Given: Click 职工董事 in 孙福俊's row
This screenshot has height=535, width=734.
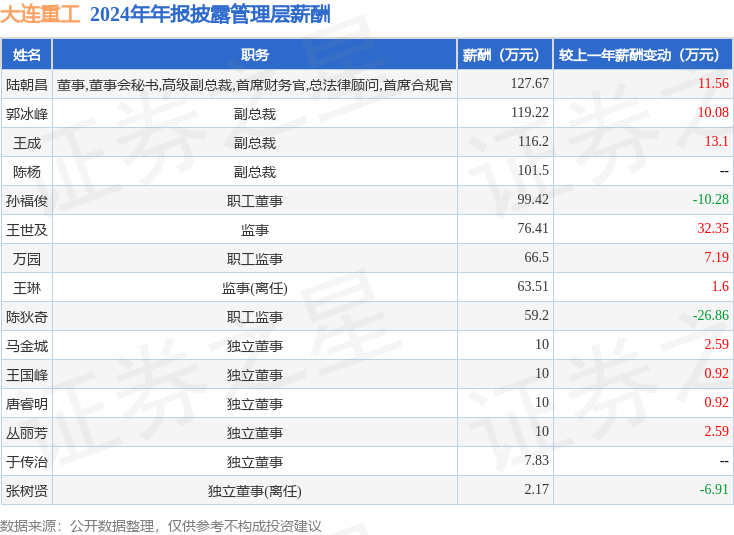Looking at the screenshot, I should coord(255,201).
